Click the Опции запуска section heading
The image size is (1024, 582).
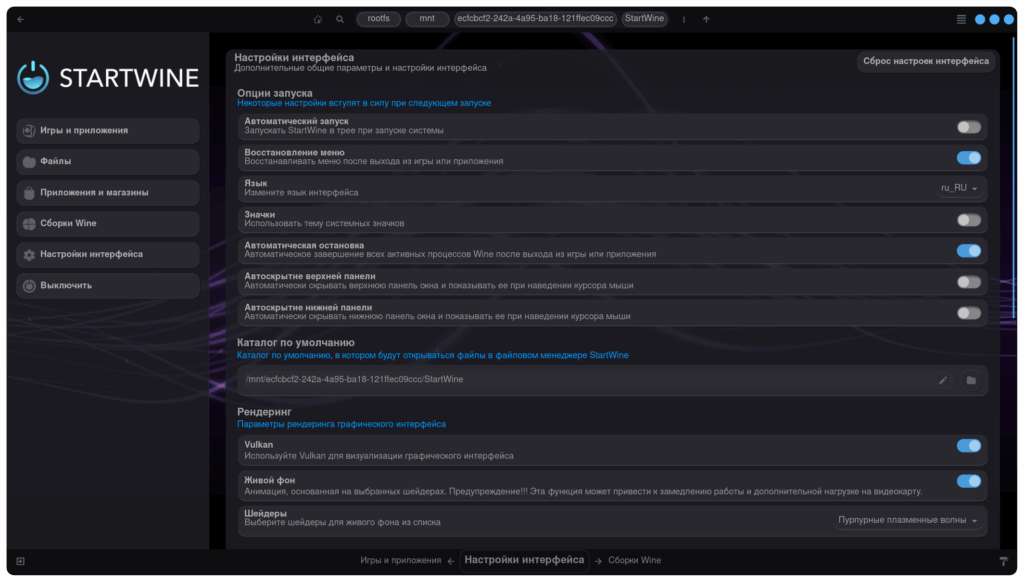[x=274, y=93]
